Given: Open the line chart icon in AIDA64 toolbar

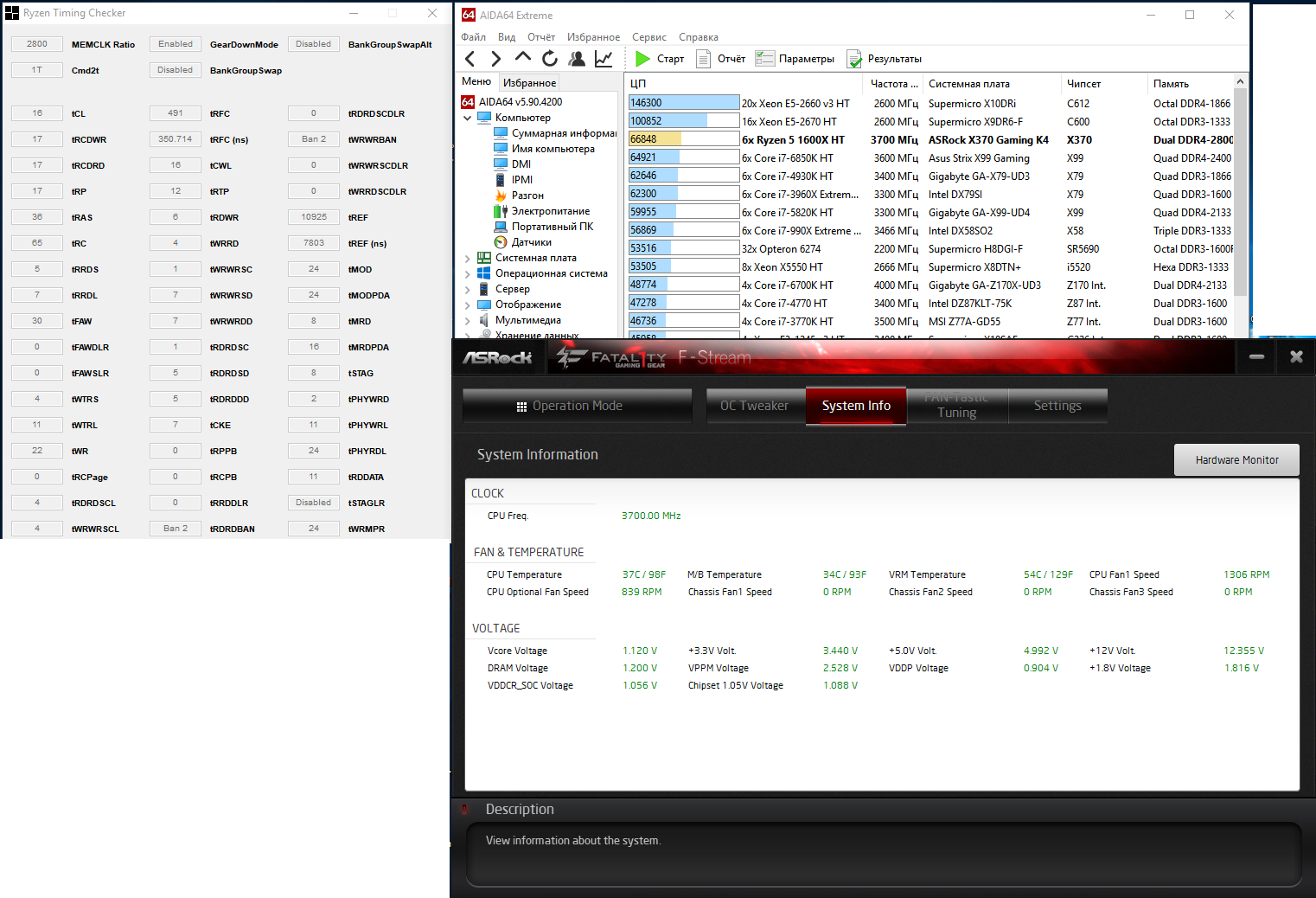Looking at the screenshot, I should click(x=604, y=59).
